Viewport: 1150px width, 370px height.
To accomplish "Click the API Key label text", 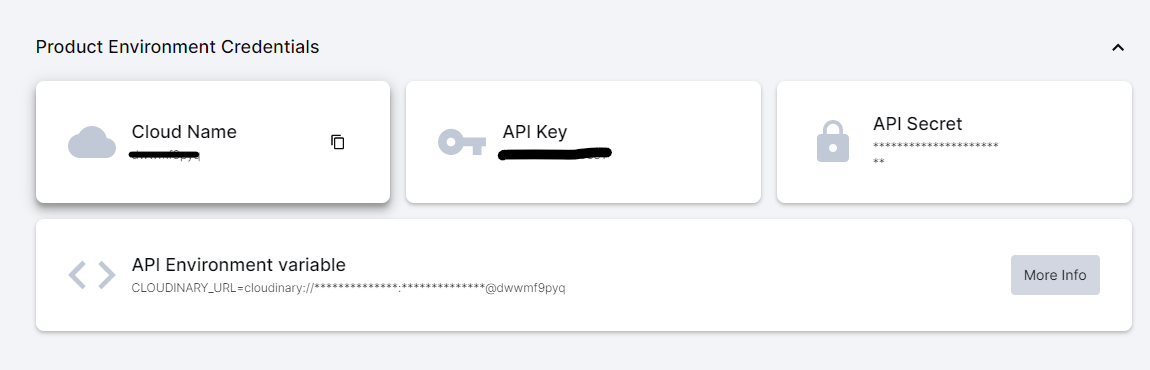I will coord(535,132).
